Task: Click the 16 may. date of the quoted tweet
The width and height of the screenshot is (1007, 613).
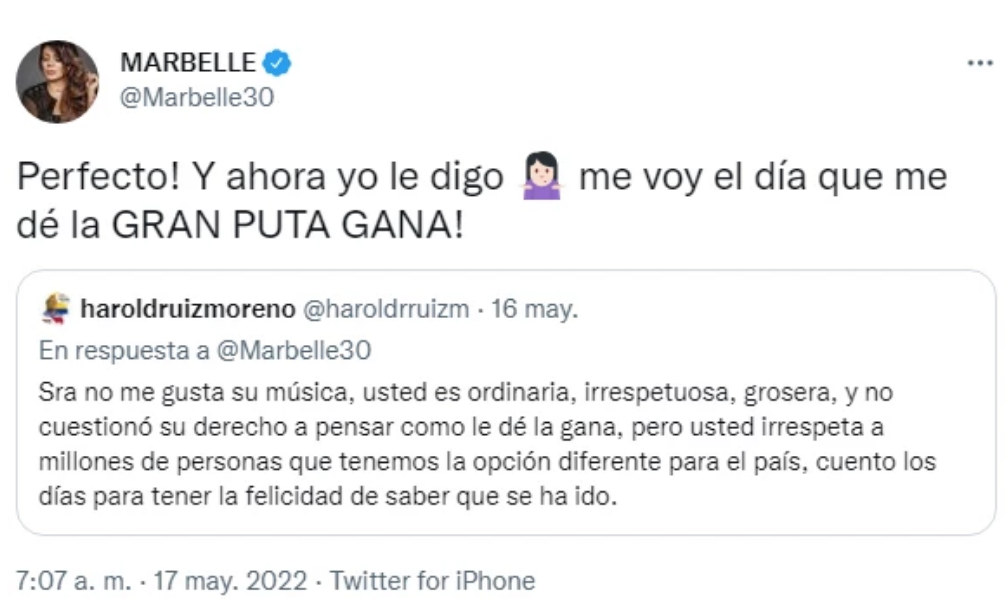Action: tap(534, 309)
